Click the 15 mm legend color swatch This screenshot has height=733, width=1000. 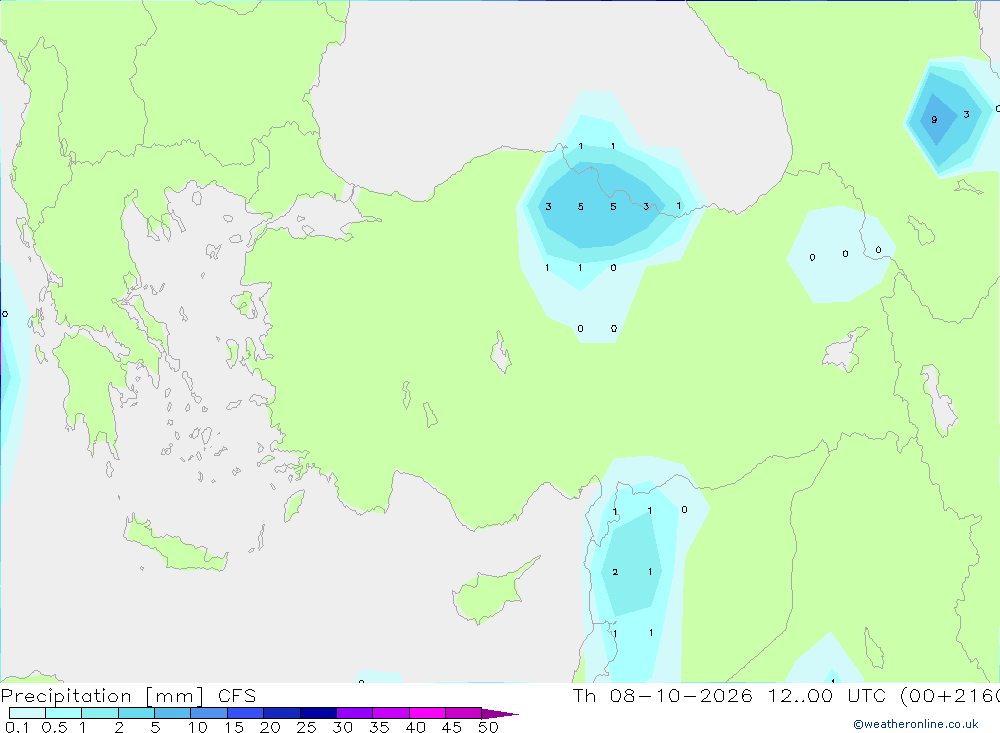click(245, 713)
